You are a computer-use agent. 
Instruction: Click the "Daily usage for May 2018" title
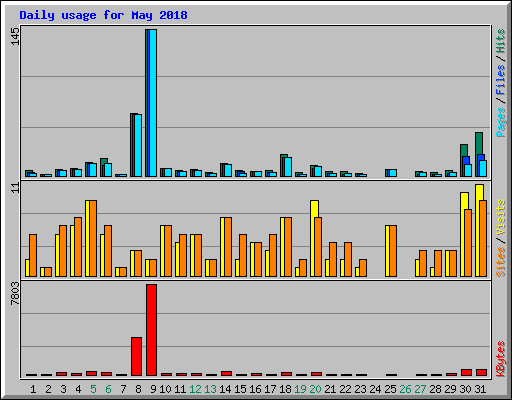(103, 15)
